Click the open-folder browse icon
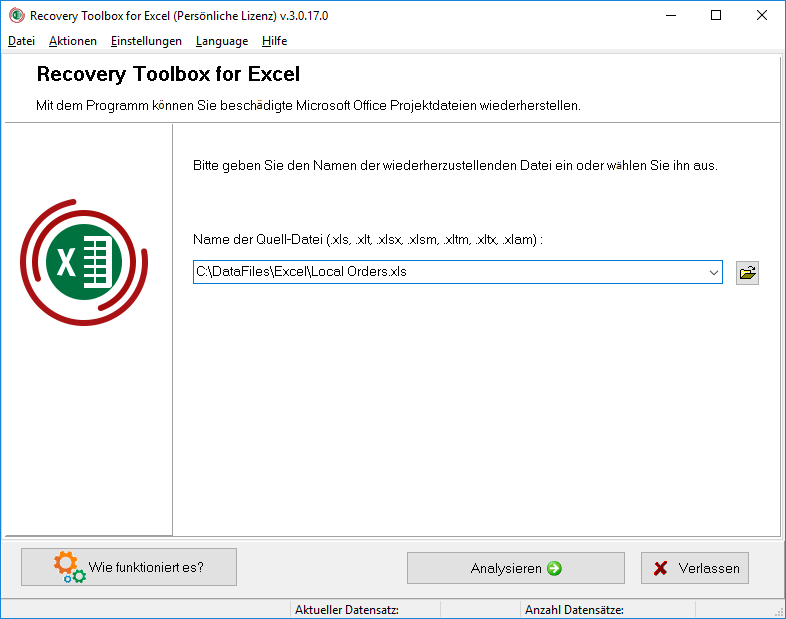 pyautogui.click(x=747, y=273)
